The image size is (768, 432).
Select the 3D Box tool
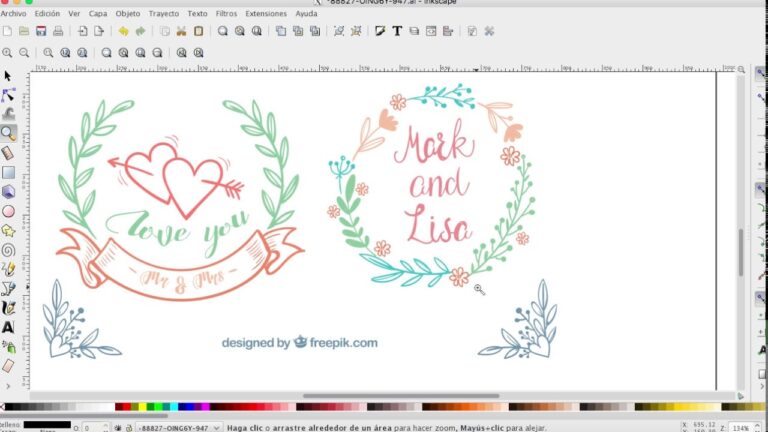pyautogui.click(x=8, y=192)
